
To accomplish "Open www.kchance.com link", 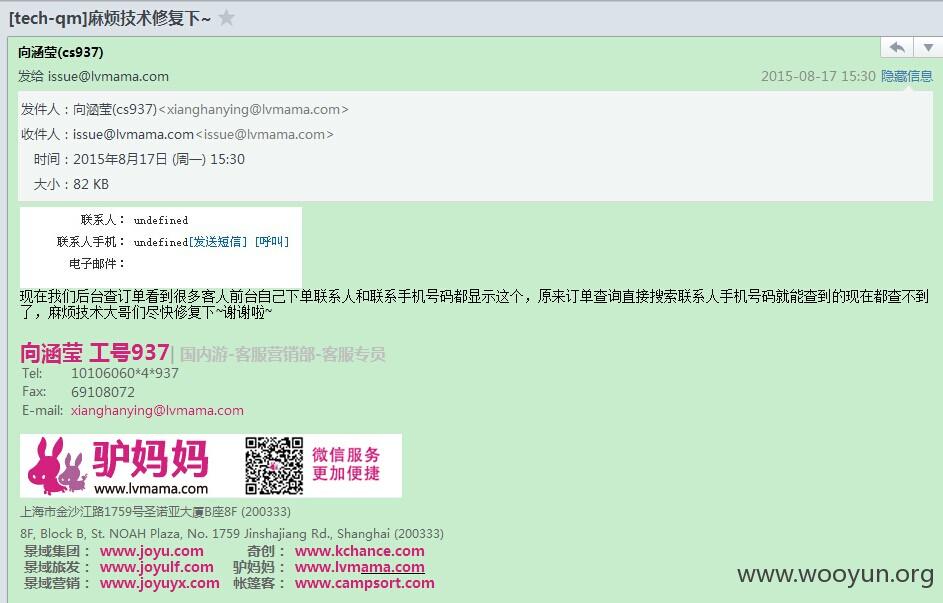I will click(x=360, y=551).
